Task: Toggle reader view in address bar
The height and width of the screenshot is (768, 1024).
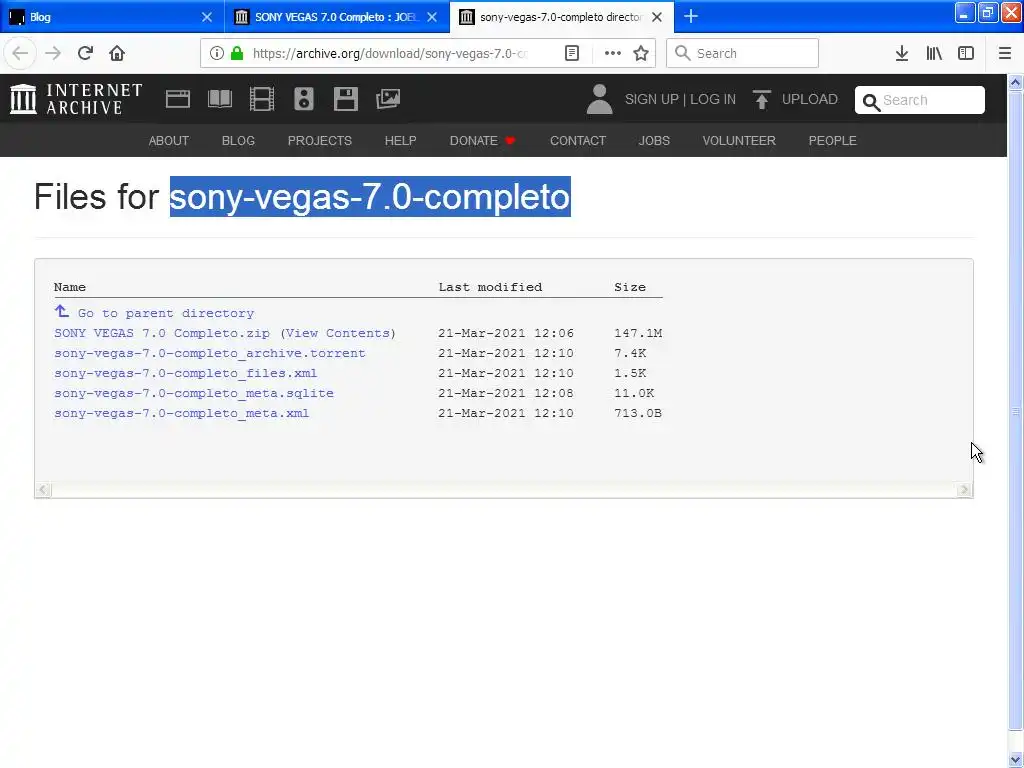Action: tap(572, 54)
